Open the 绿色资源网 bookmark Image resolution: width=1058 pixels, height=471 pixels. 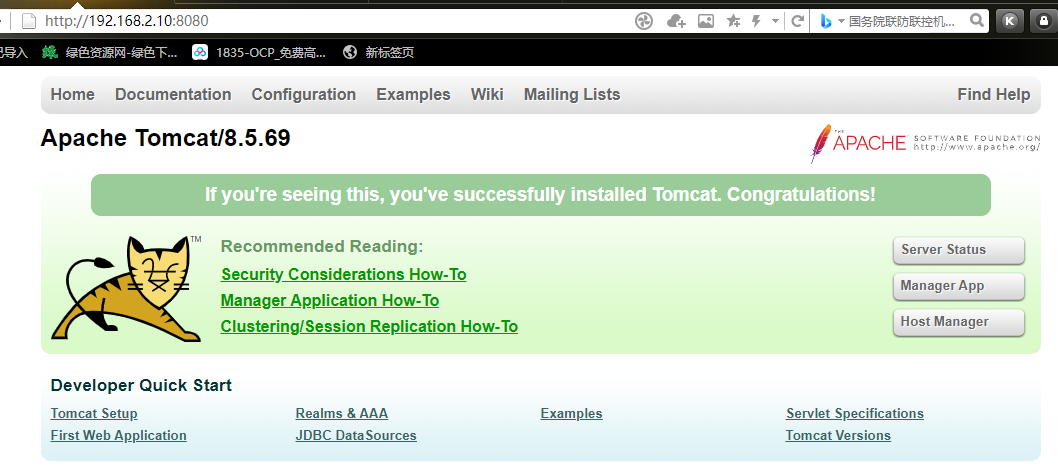tap(121, 53)
